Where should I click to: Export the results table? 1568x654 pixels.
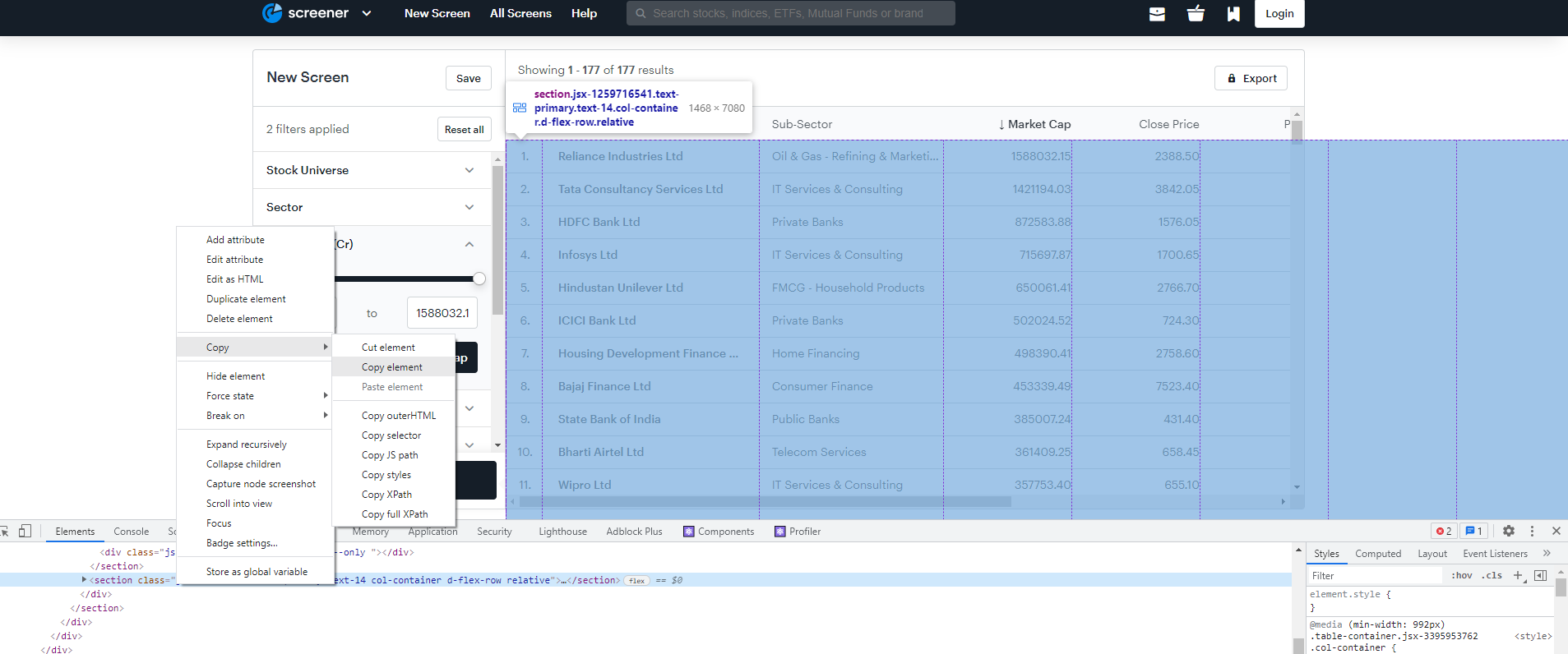coord(1251,78)
